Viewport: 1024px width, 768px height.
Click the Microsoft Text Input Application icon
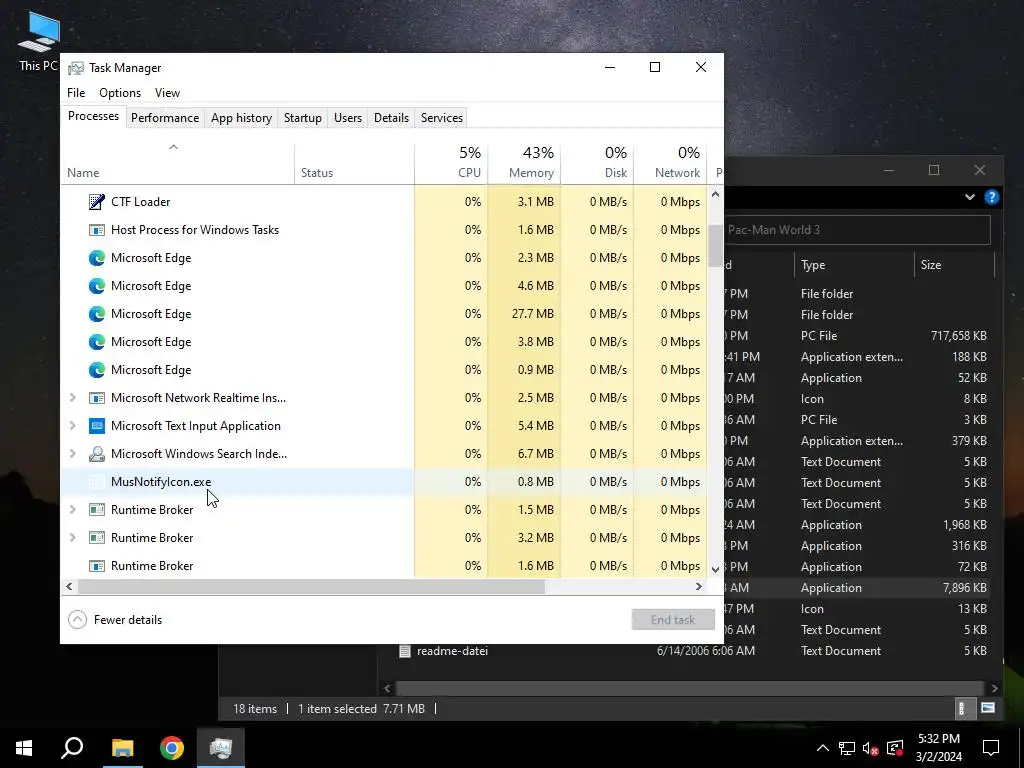97,426
